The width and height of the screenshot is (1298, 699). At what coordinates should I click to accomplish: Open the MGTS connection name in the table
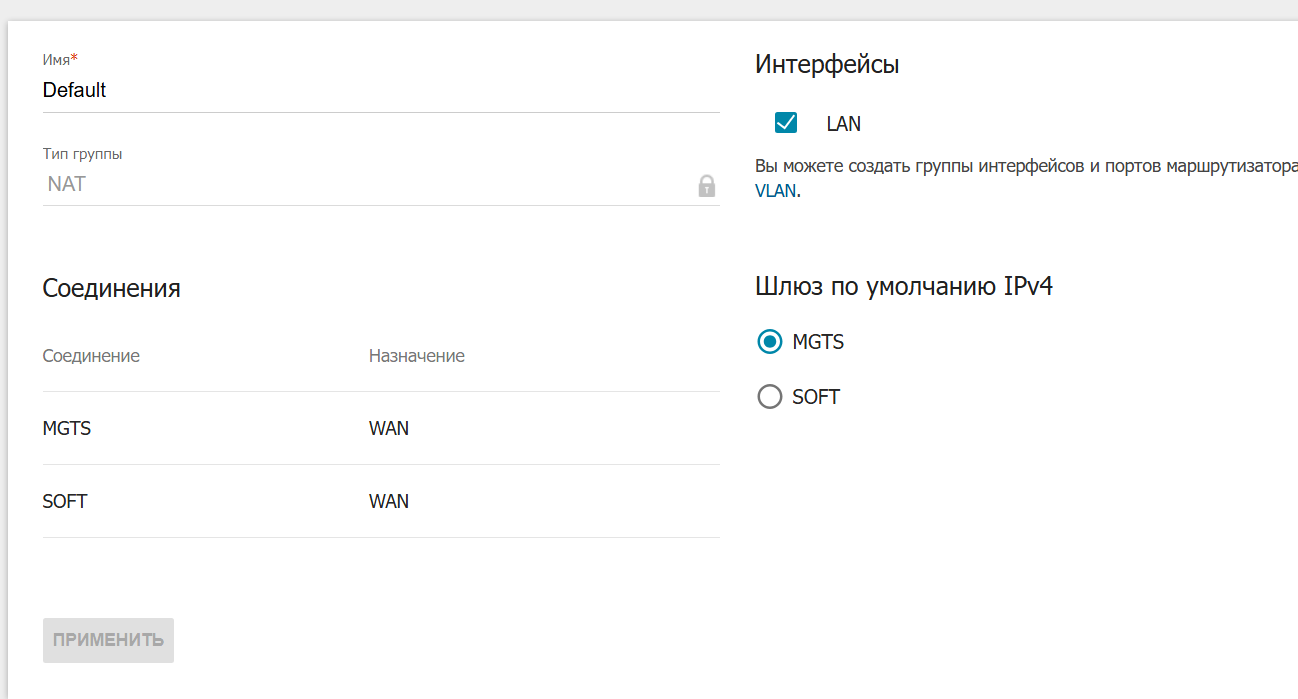click(x=67, y=428)
